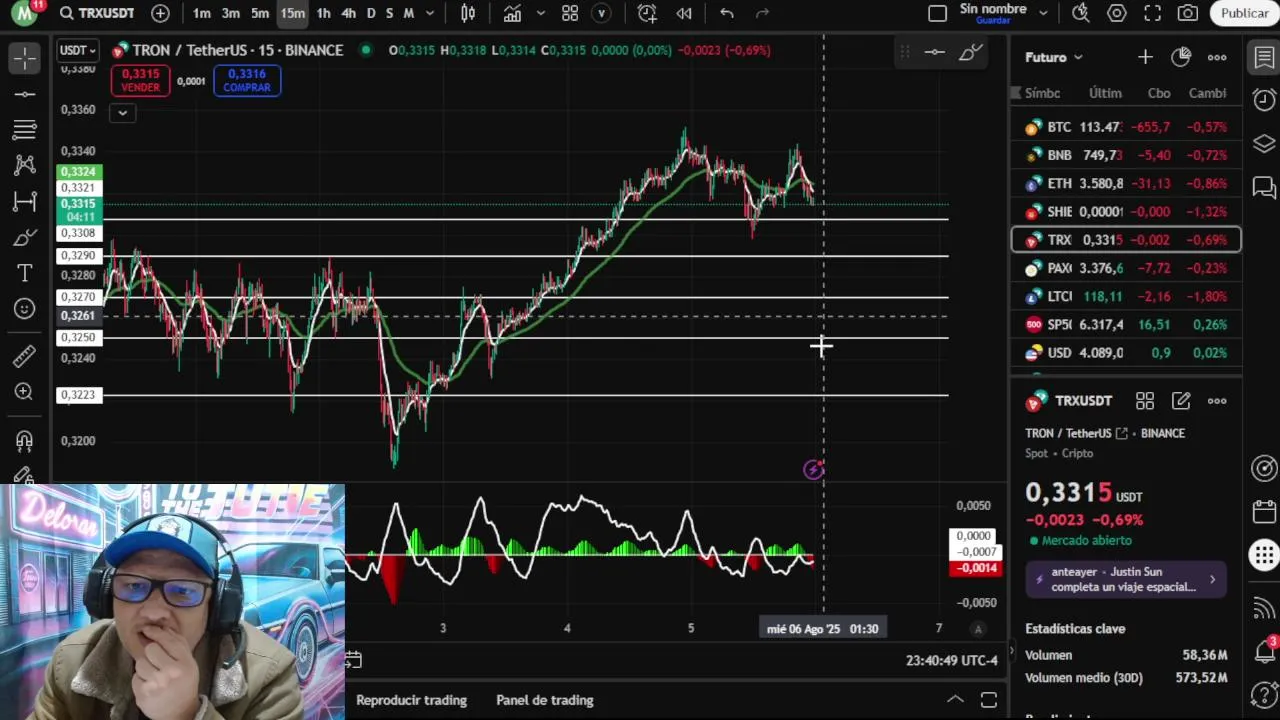Open the Panel de trading tab
The height and width of the screenshot is (720, 1280).
pyautogui.click(x=545, y=700)
